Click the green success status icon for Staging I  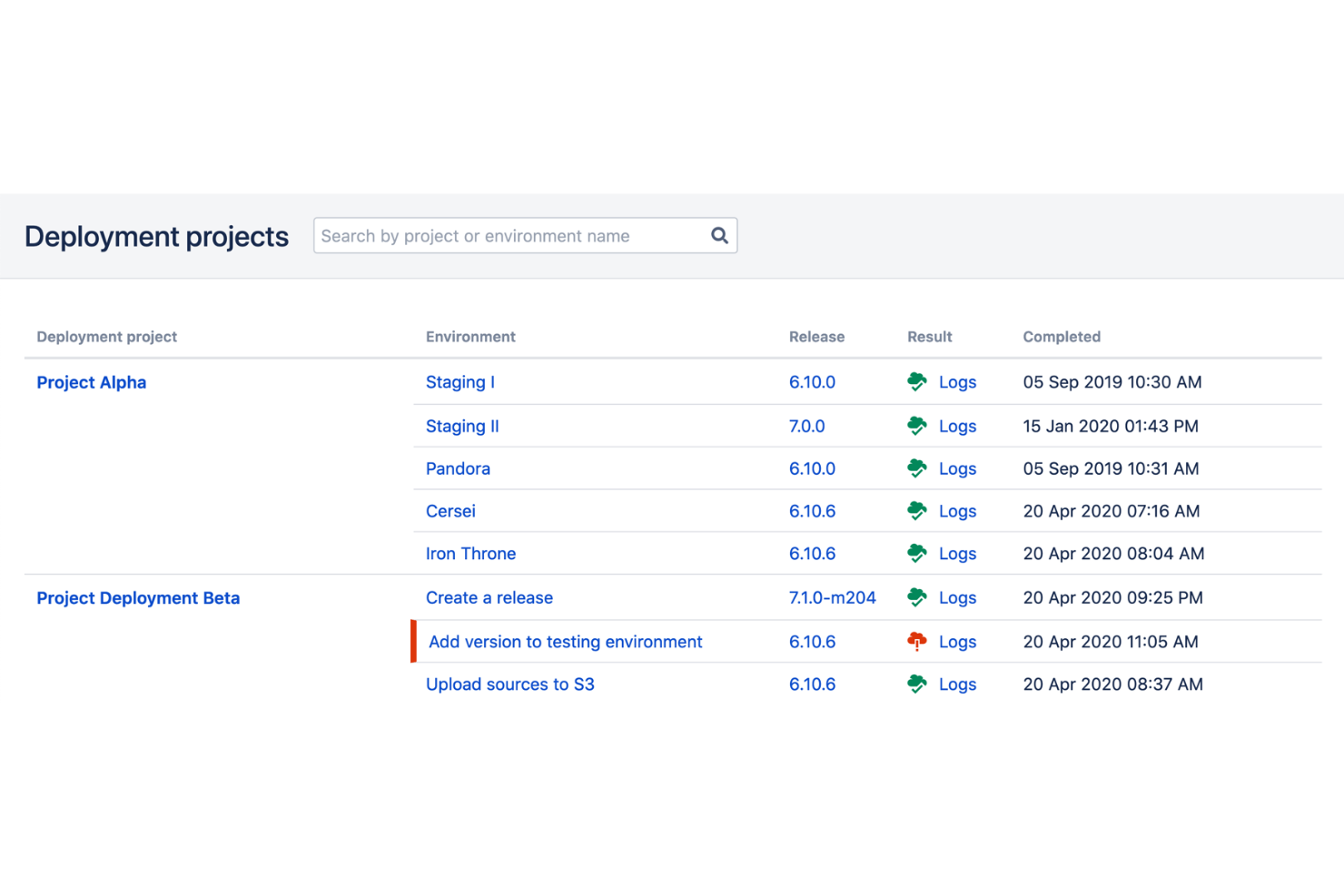click(x=917, y=381)
